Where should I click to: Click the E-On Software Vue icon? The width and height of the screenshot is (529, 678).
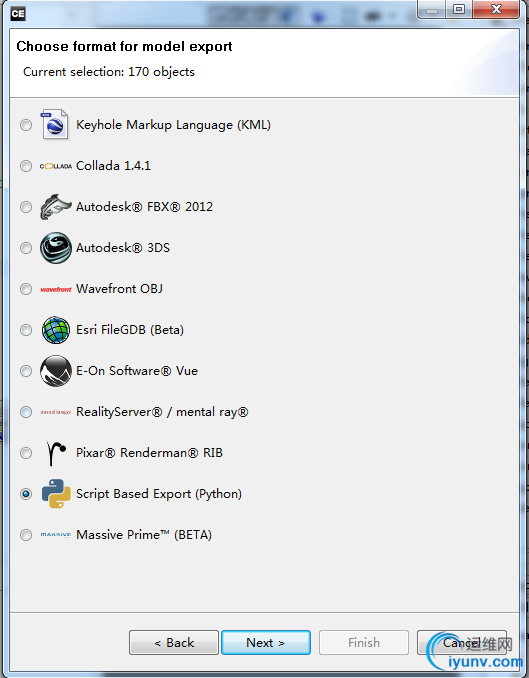[56, 371]
